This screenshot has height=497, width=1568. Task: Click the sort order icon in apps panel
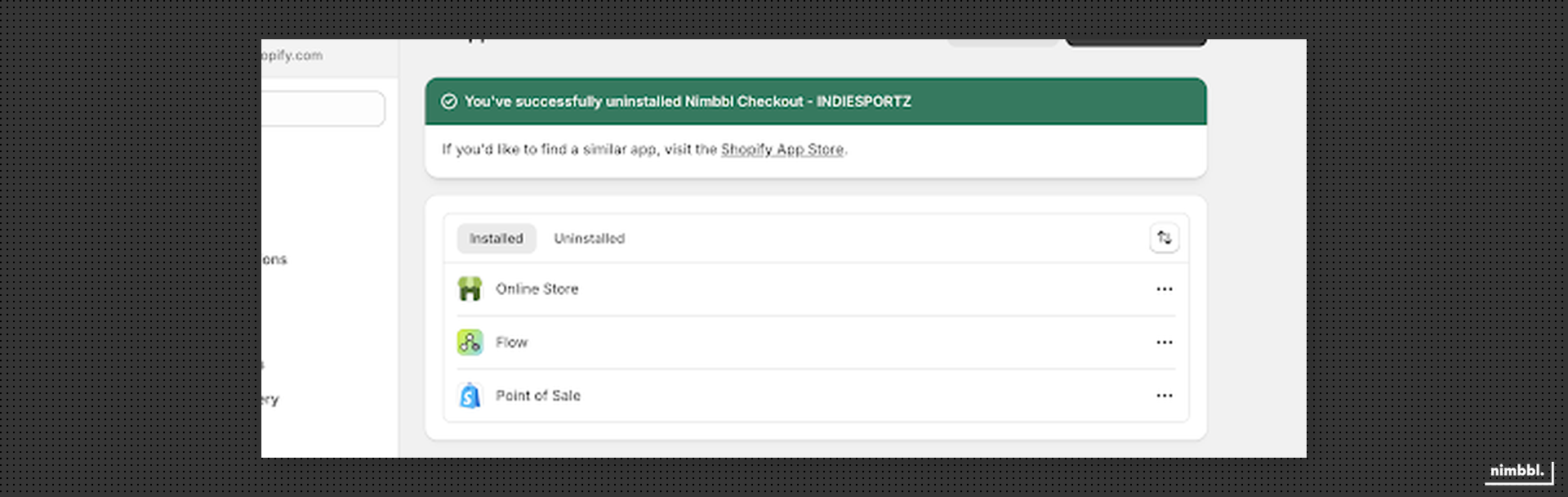pos(1165,238)
